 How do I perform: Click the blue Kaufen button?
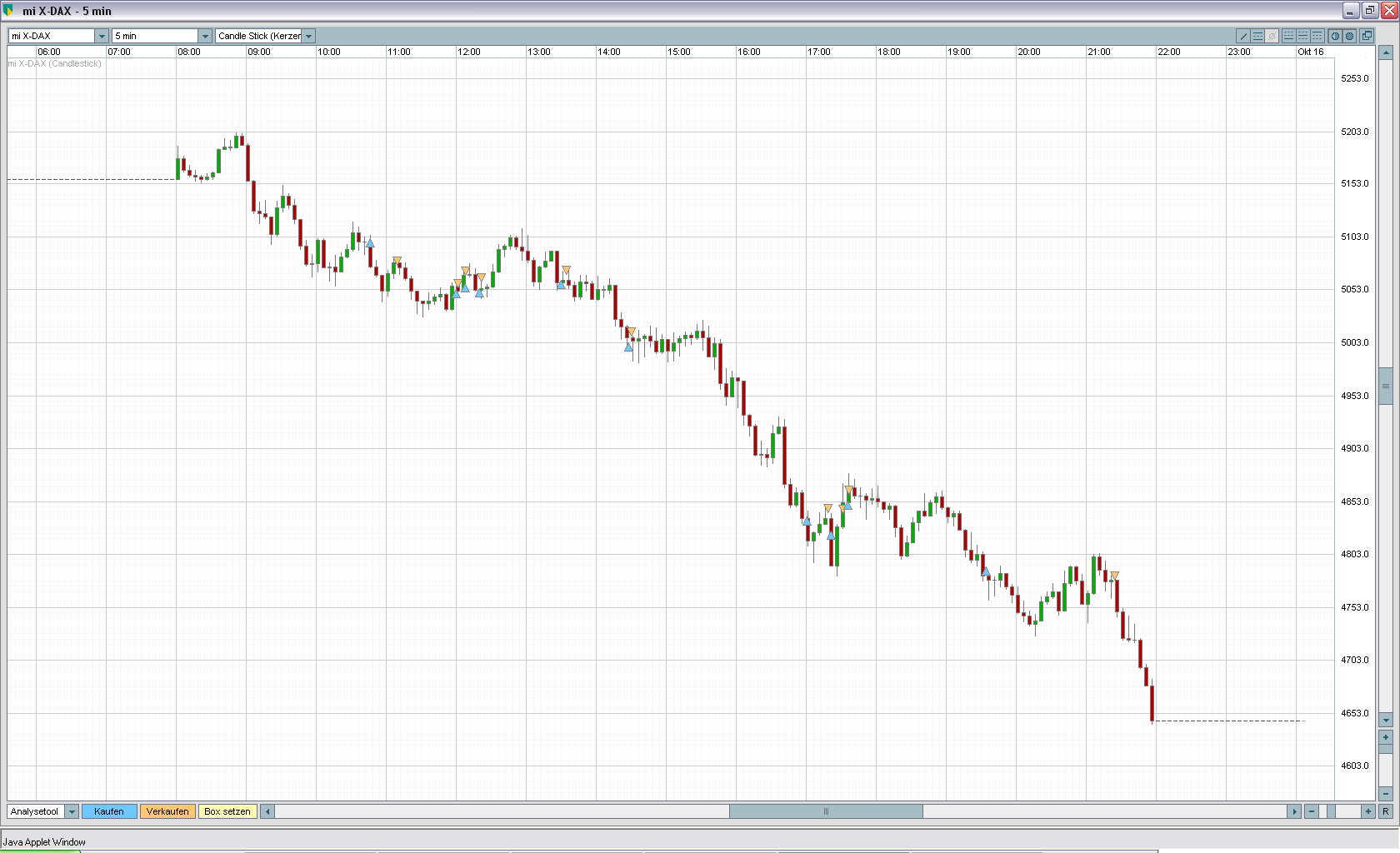point(109,811)
